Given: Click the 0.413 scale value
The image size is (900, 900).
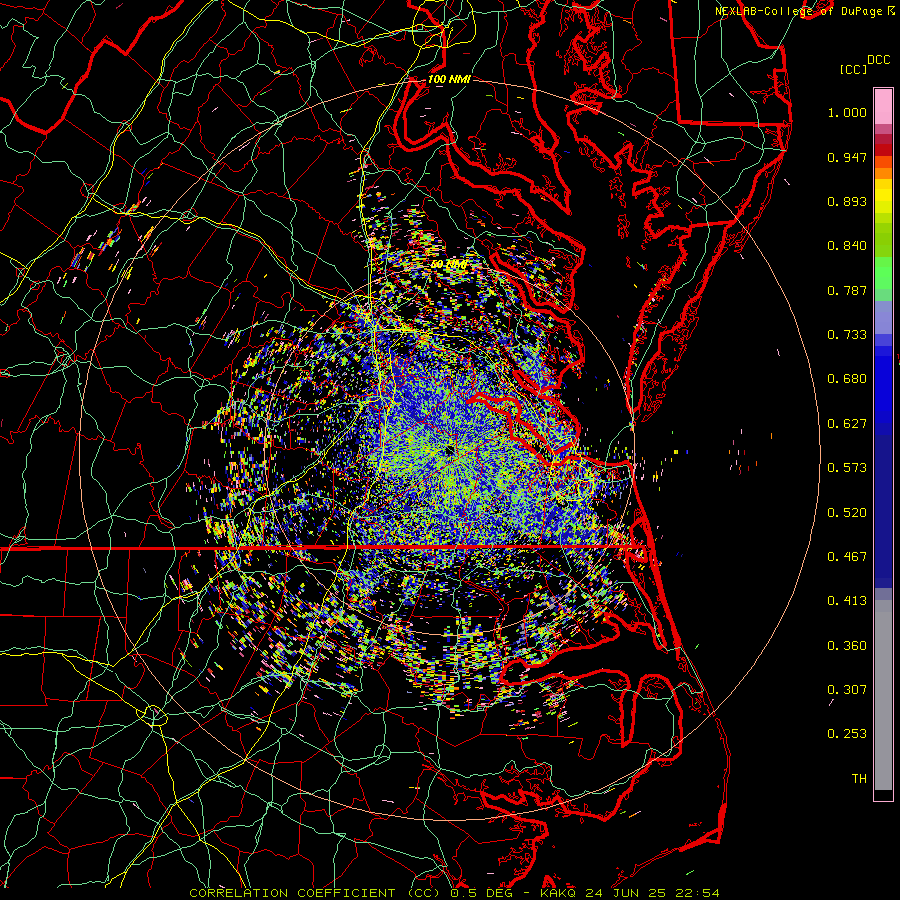Looking at the screenshot, I should click(847, 601).
